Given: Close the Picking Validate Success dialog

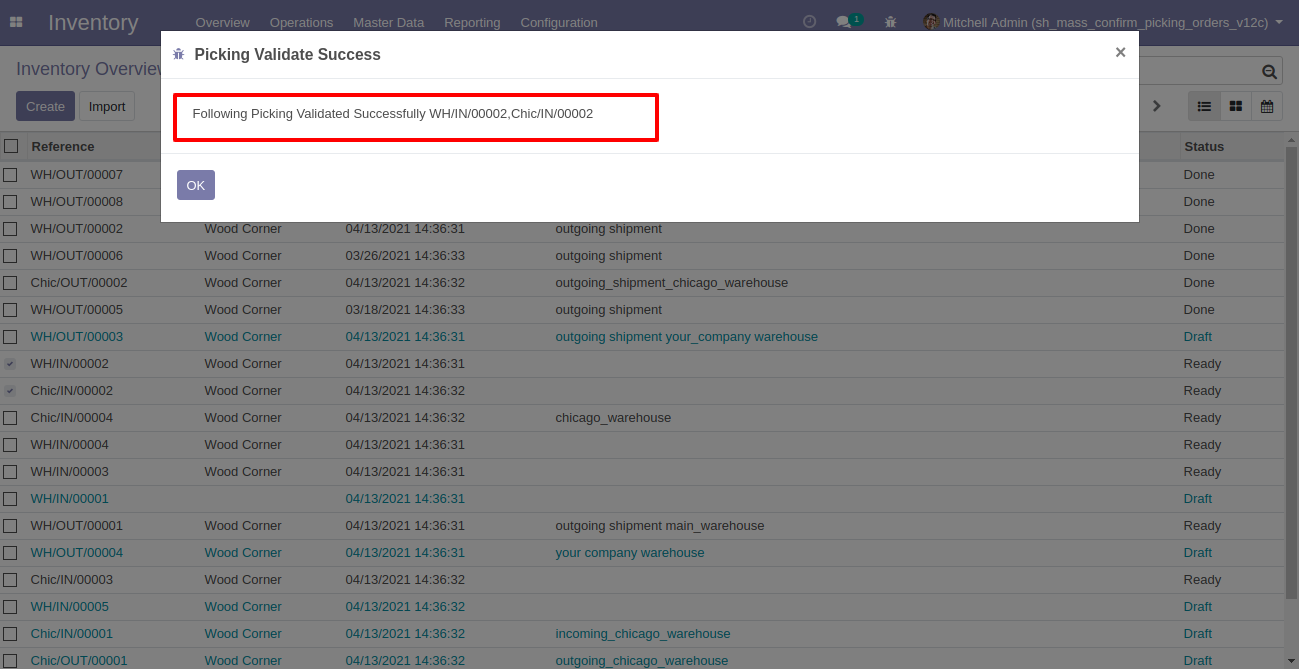Looking at the screenshot, I should [x=1120, y=53].
